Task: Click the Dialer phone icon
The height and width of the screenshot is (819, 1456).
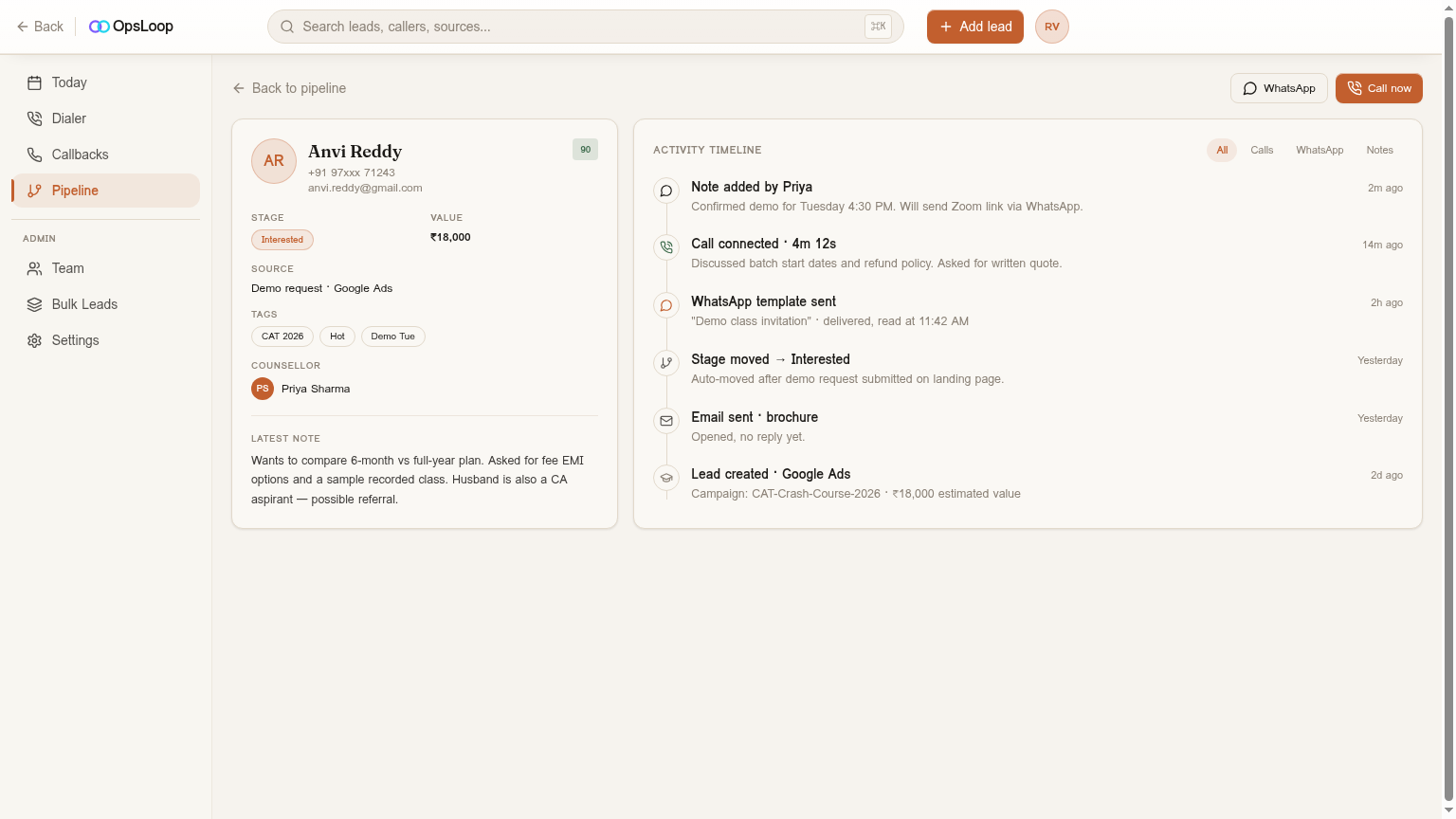Action: click(34, 118)
